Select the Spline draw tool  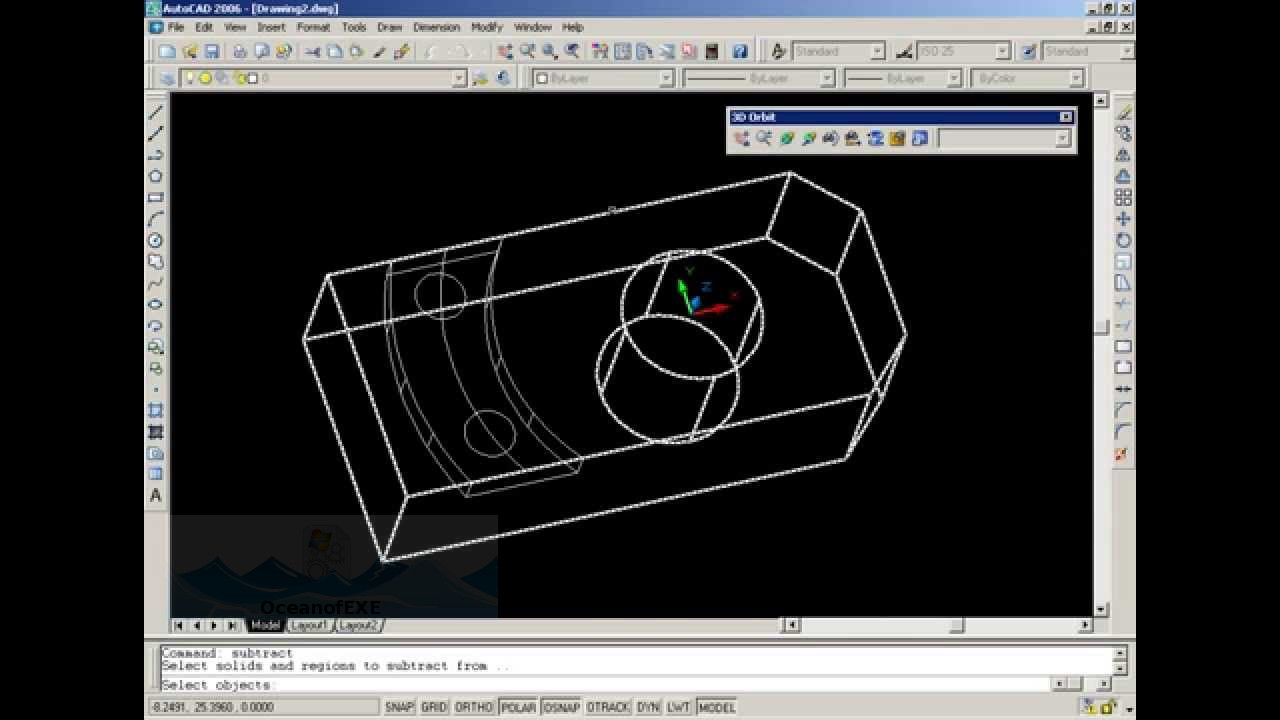tap(156, 283)
